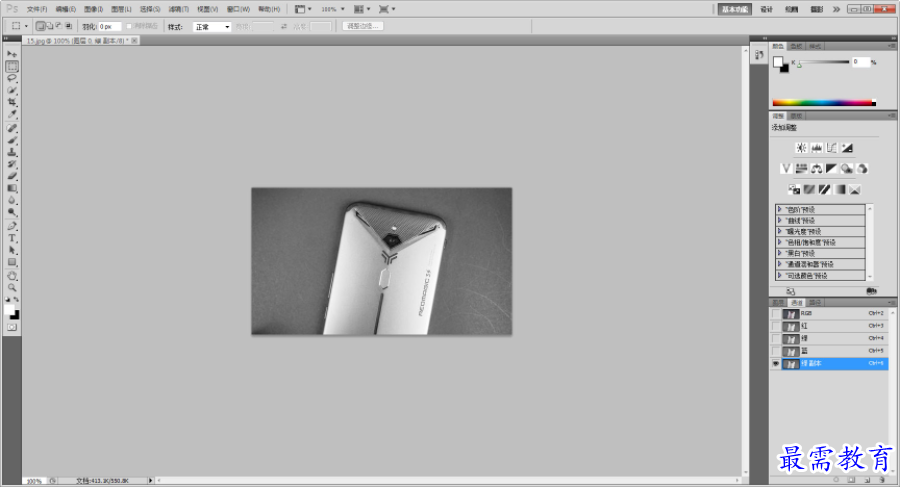Select the Zoom tool
The image size is (901, 490).
[11, 288]
